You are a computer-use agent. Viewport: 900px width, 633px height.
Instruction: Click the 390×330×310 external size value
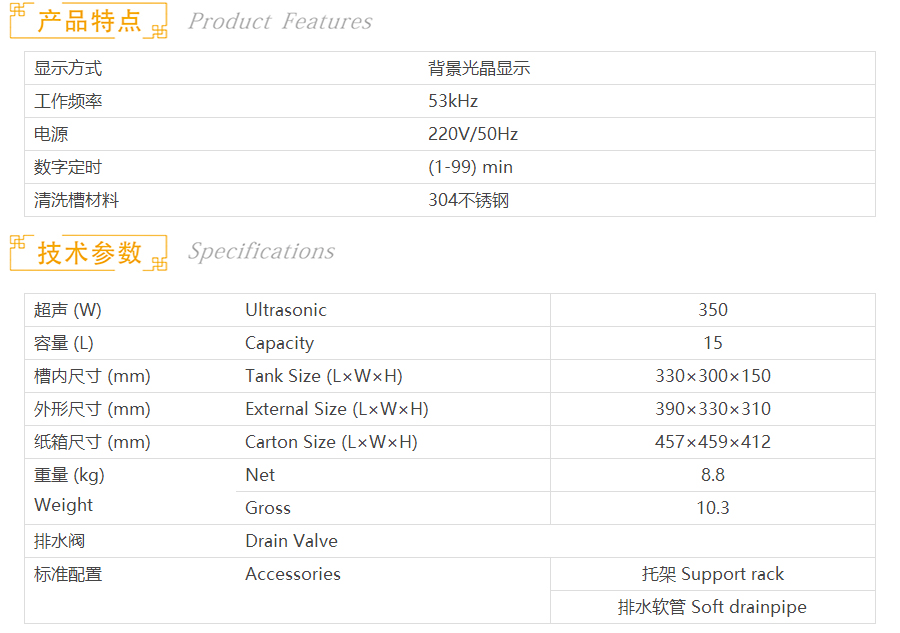712,409
